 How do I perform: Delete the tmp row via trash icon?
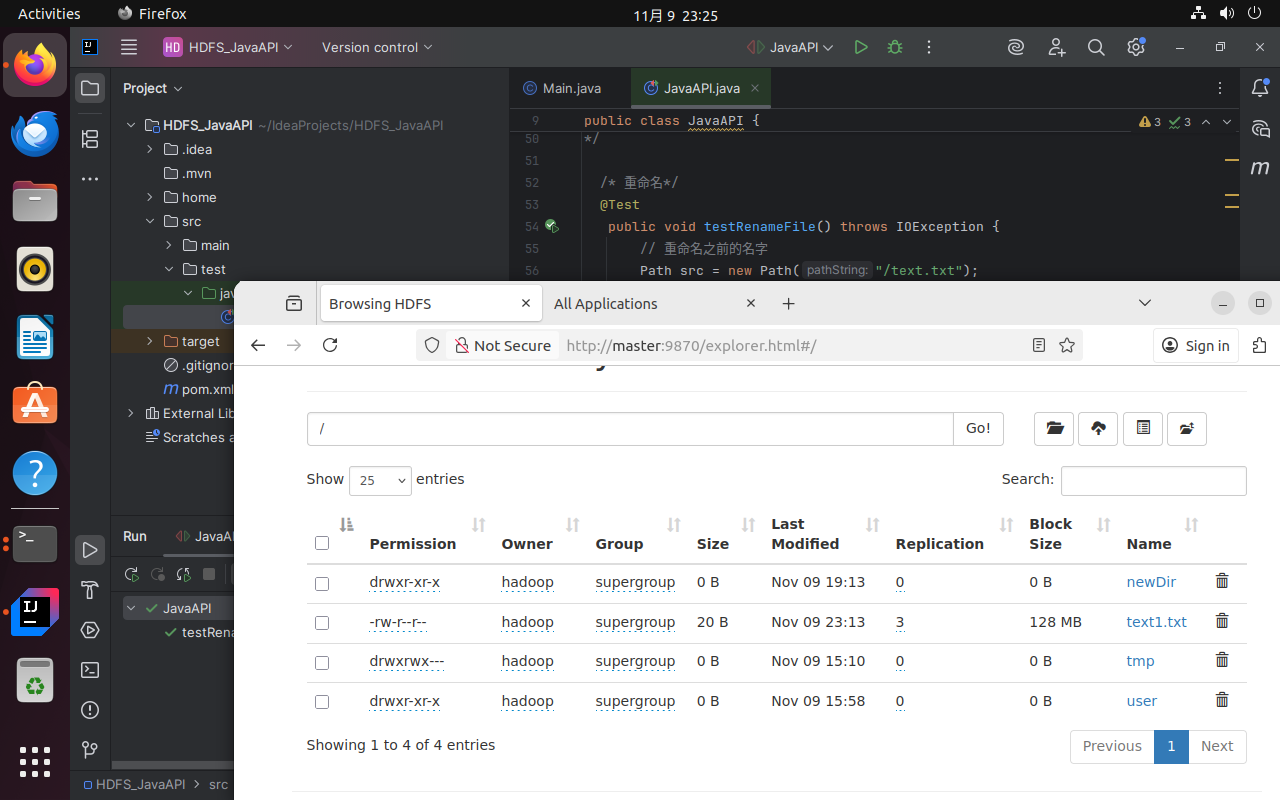(x=1222, y=660)
